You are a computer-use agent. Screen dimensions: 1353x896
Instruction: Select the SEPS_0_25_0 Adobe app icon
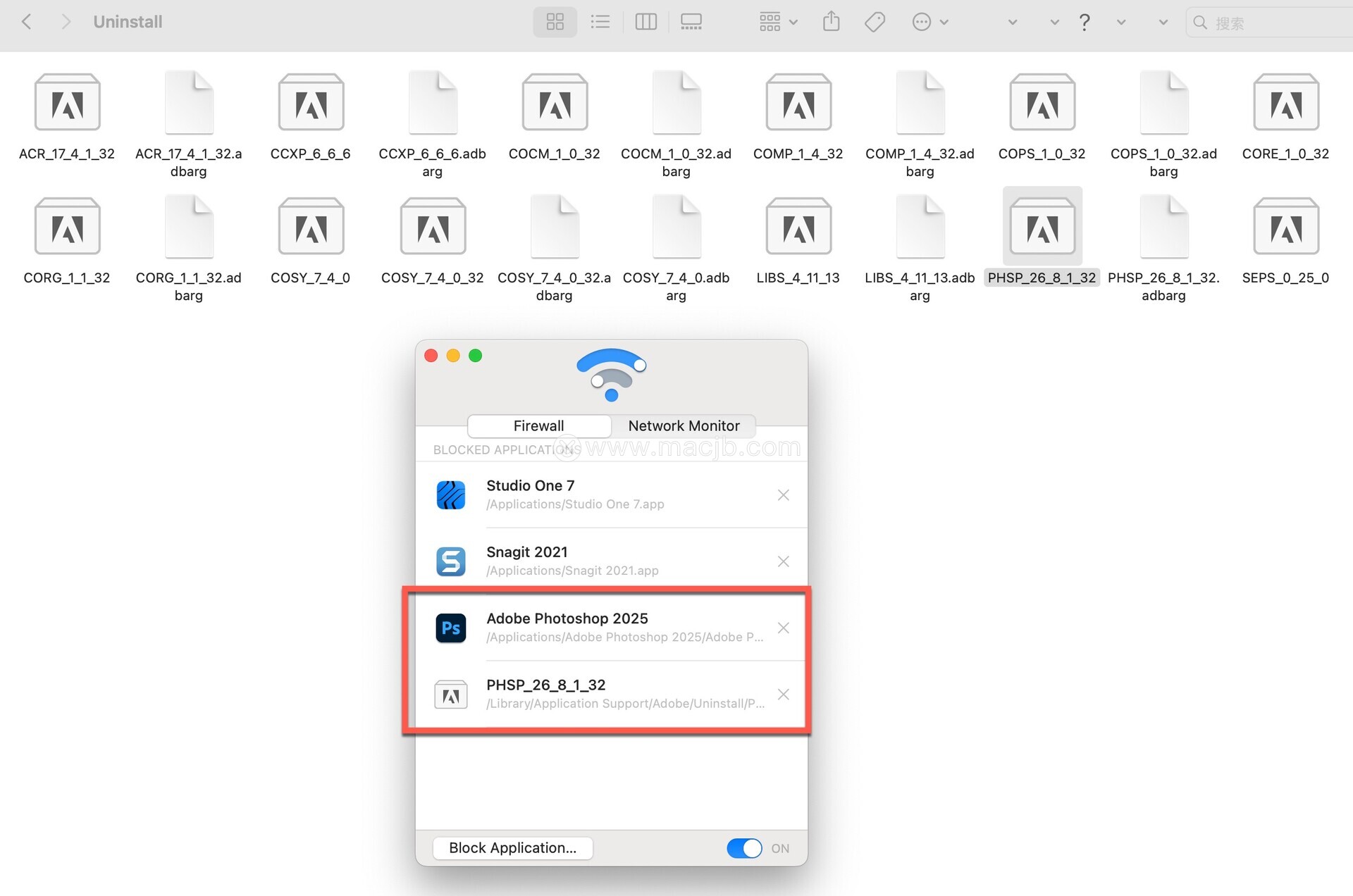point(1286,227)
